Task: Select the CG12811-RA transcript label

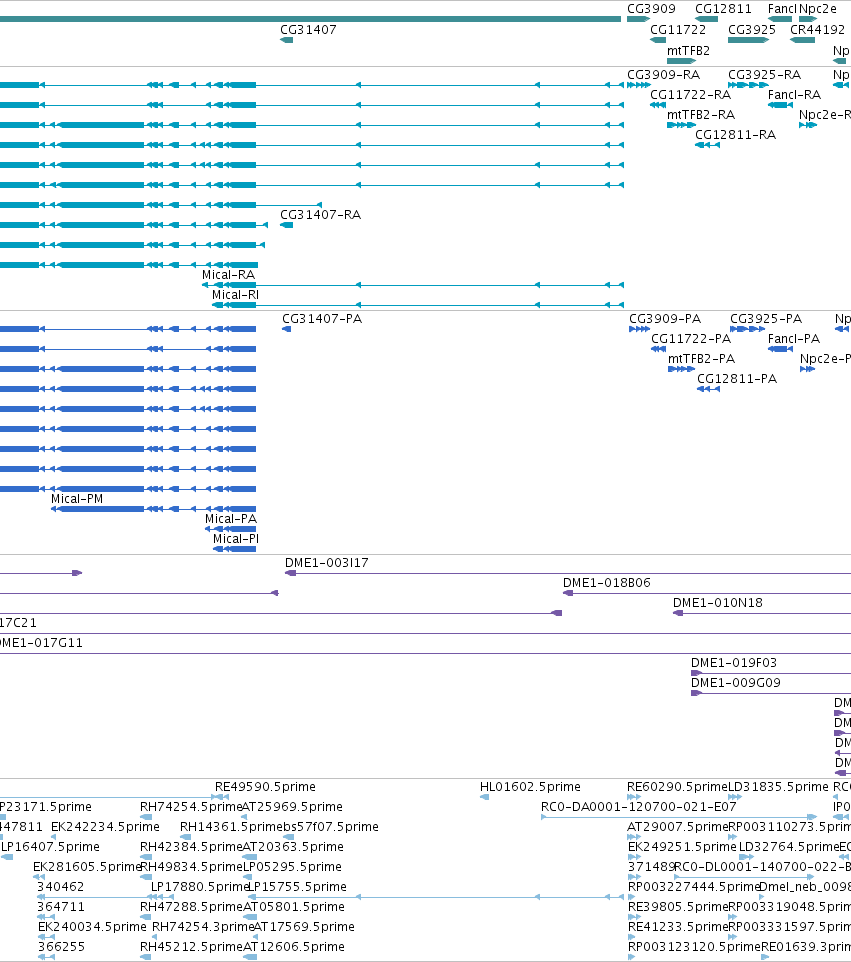Action: coord(735,134)
